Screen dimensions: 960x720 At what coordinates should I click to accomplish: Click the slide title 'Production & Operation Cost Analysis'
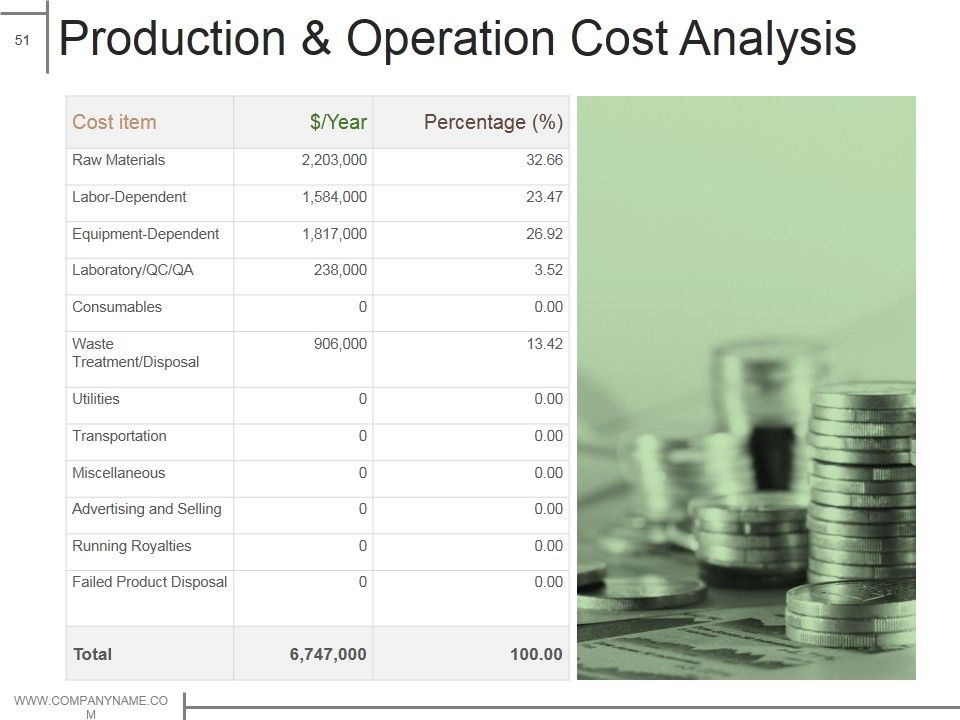[457, 39]
